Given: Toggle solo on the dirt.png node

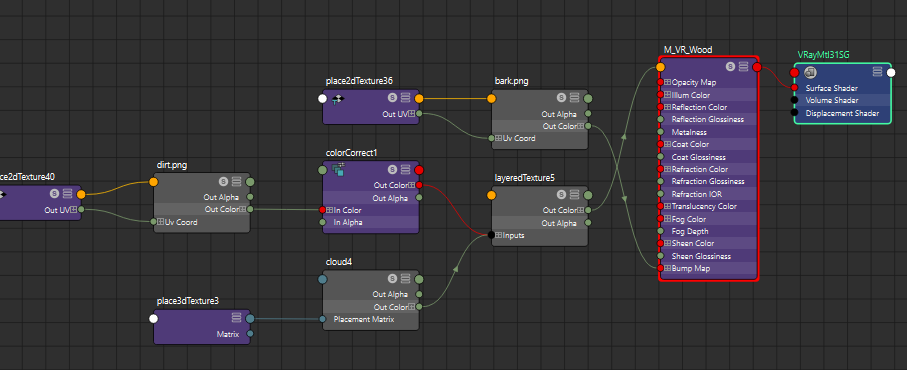Looking at the screenshot, I should [224, 182].
